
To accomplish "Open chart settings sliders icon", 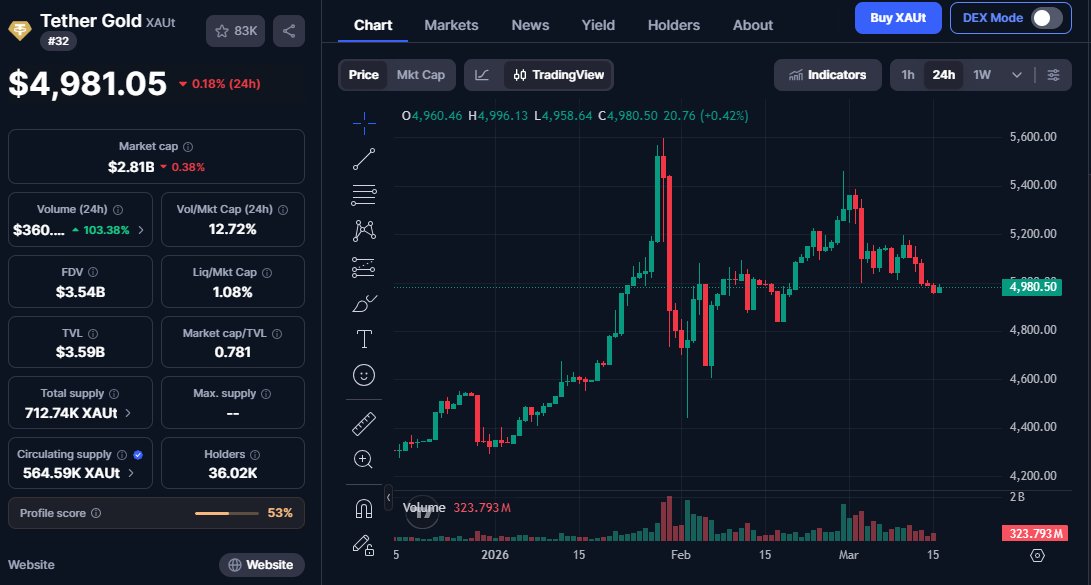I will pos(1053,75).
